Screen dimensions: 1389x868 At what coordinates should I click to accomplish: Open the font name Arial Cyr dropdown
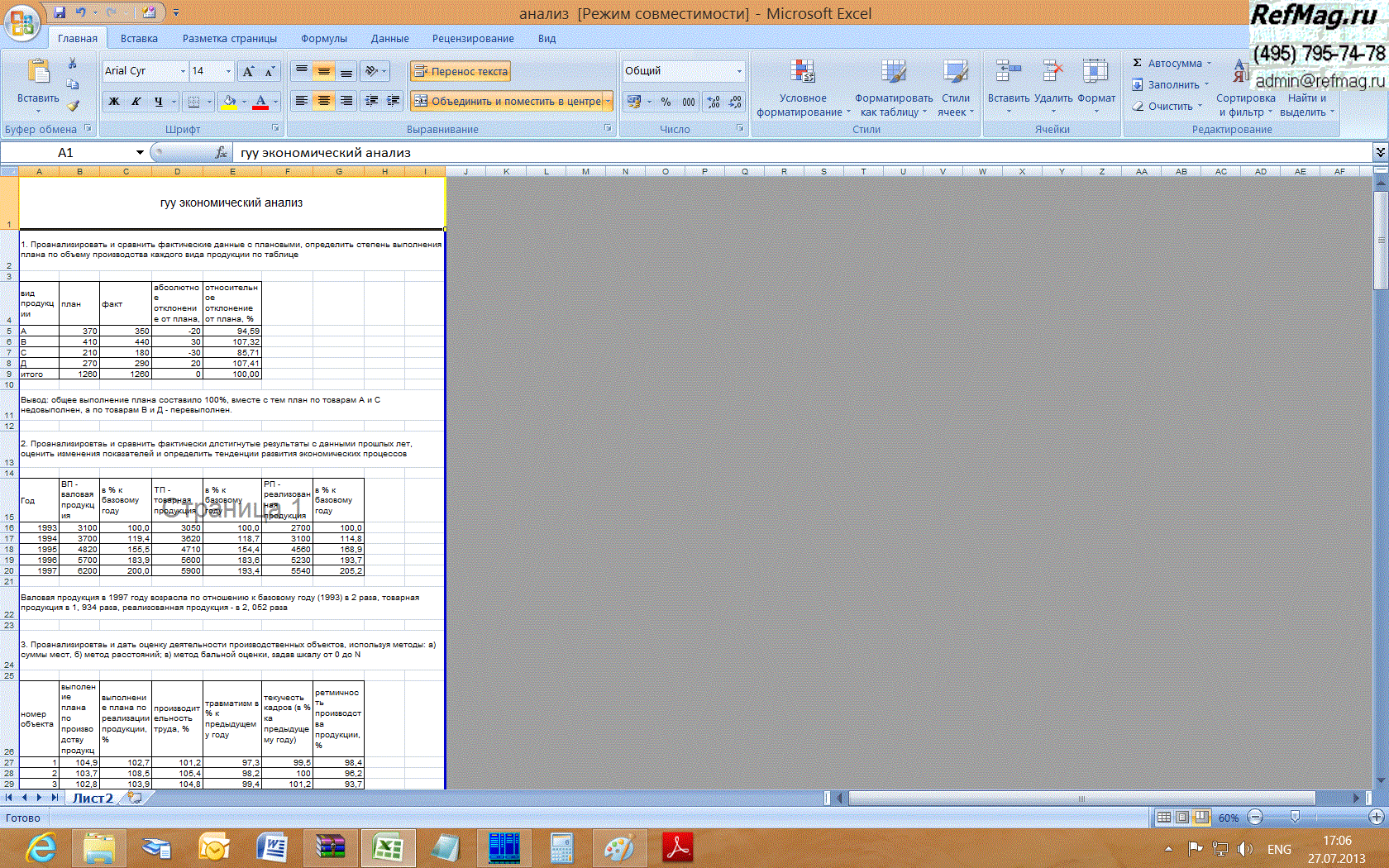click(x=183, y=72)
